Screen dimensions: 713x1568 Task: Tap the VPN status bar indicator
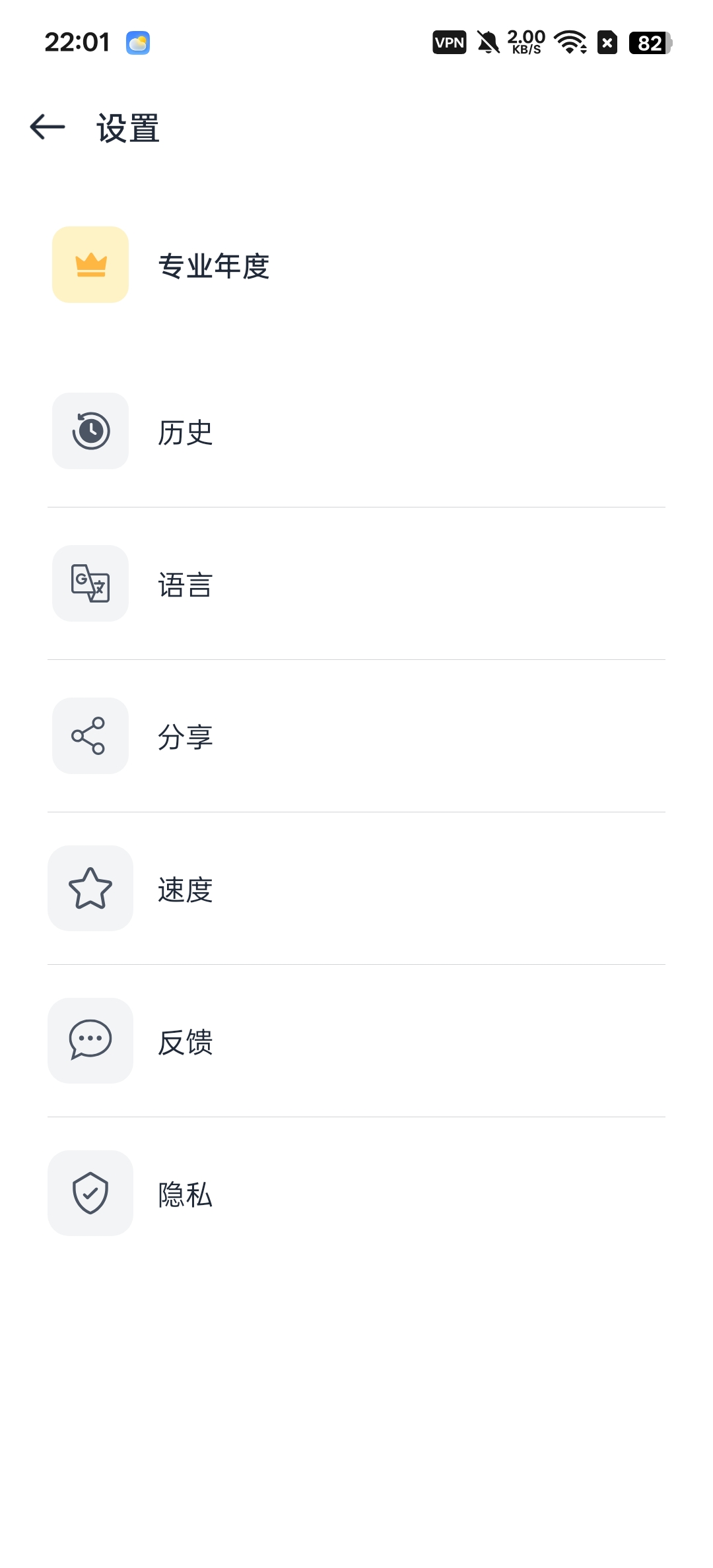pyautogui.click(x=450, y=43)
